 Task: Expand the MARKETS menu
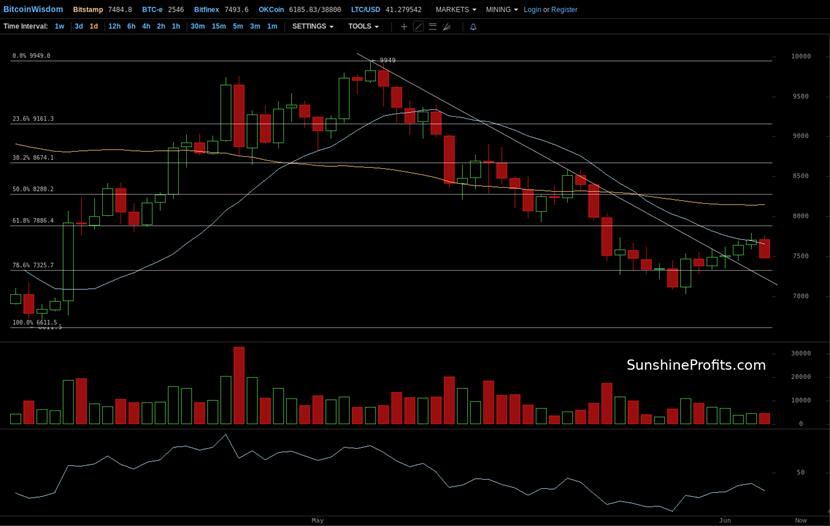coord(456,10)
